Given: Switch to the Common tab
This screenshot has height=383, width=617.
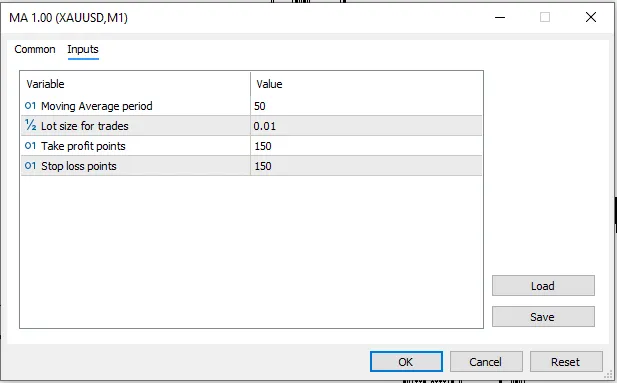Looking at the screenshot, I should tap(35, 50).
